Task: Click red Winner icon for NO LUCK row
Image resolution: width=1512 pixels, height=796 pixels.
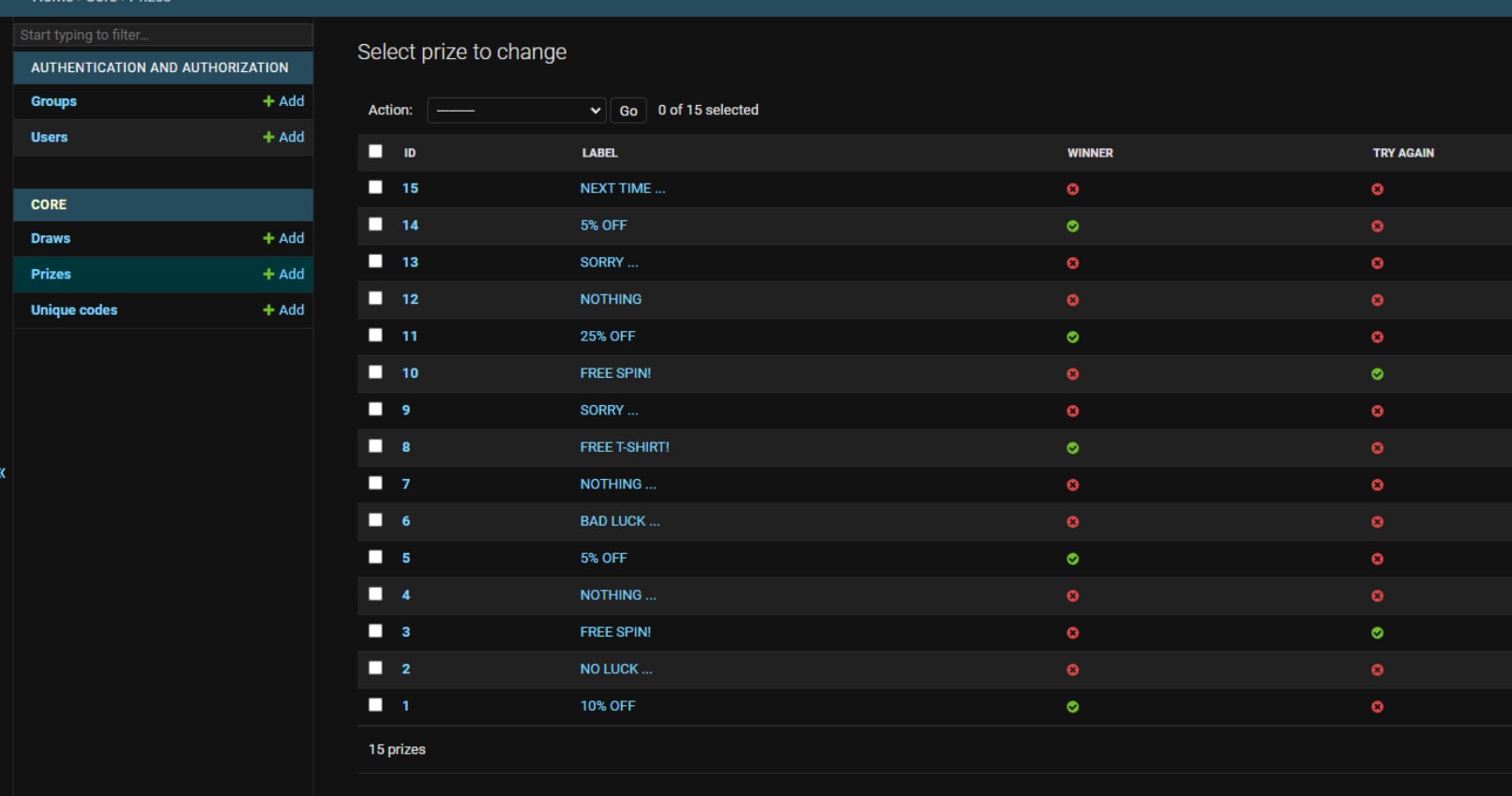Action: point(1072,669)
